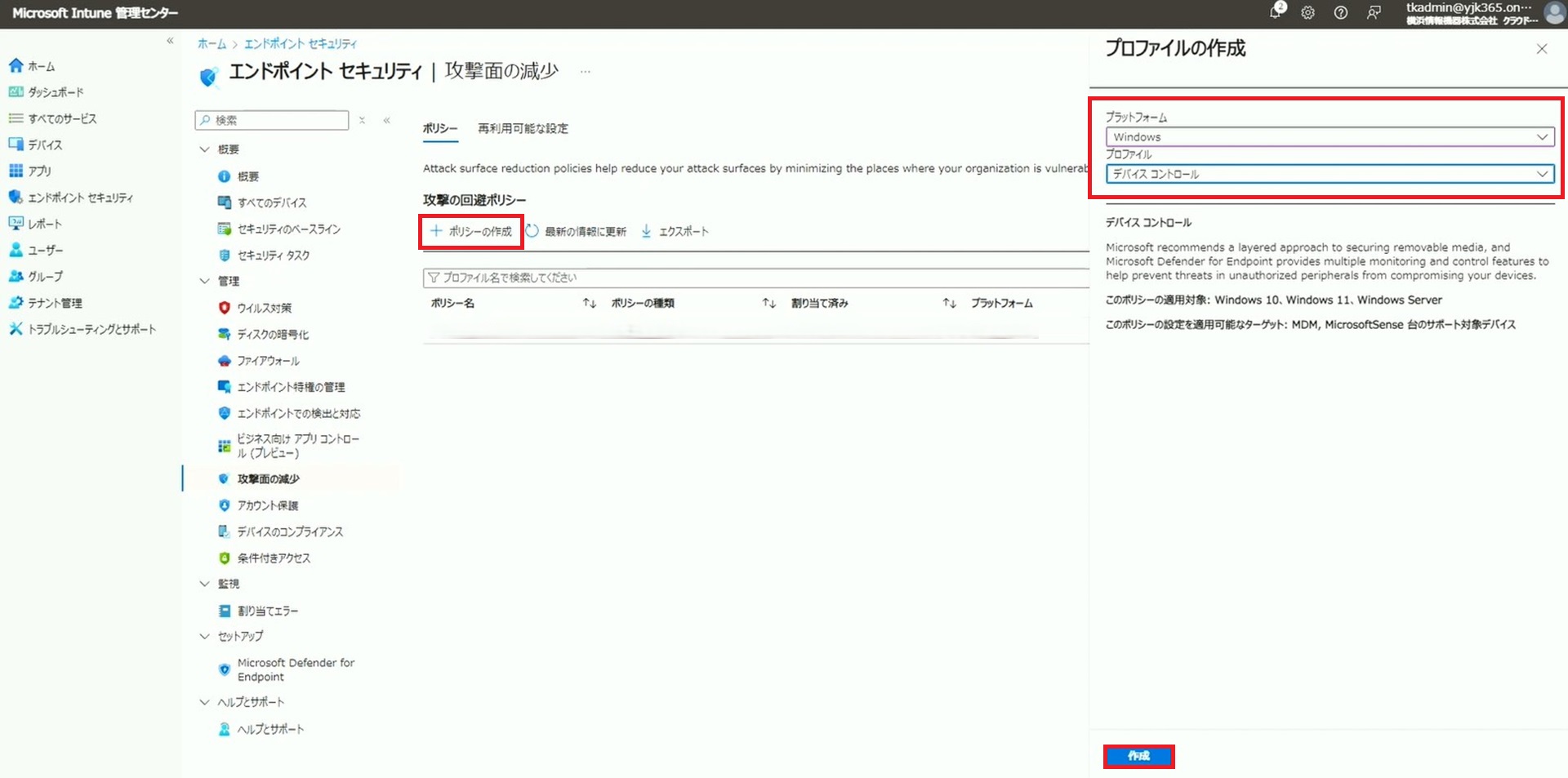The width and height of the screenshot is (1568, 778).
Task: Sort by ポリシーの種類 column arrows
Action: tap(768, 303)
